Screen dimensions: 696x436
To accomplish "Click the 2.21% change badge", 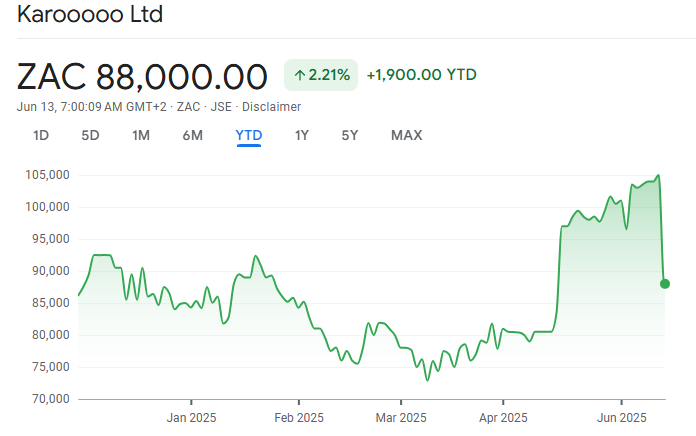I will (x=321, y=75).
